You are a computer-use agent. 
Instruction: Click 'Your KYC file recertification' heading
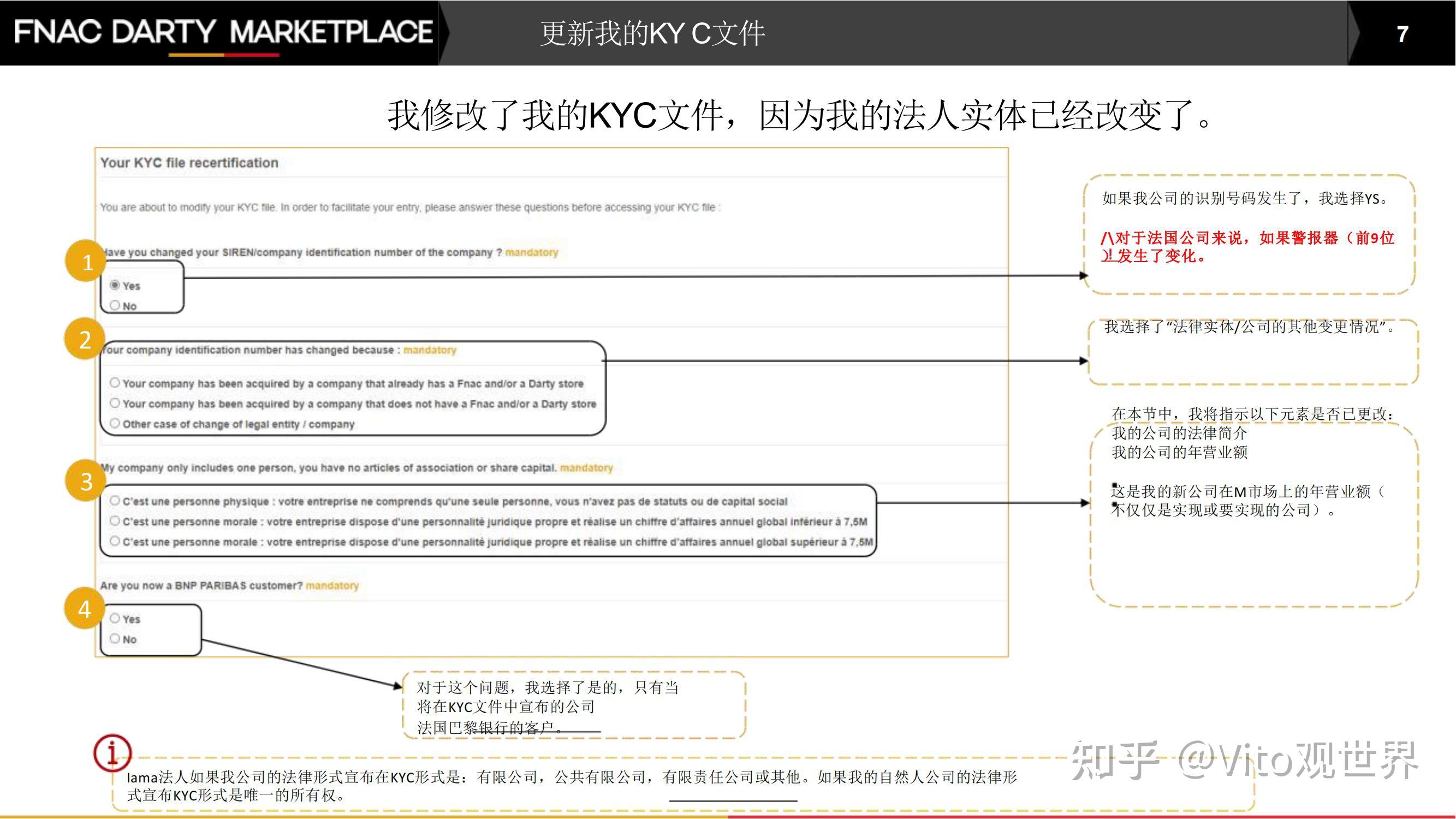(x=189, y=163)
